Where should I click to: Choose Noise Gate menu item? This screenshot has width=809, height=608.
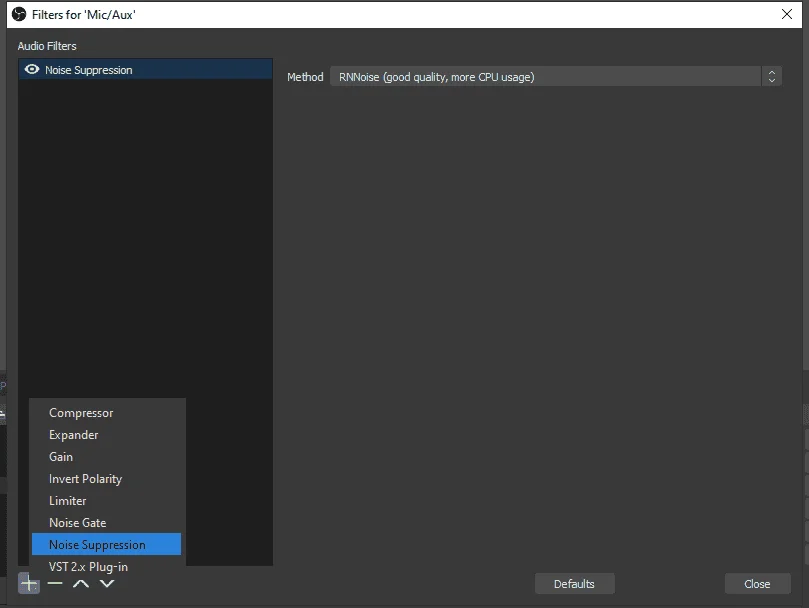click(106, 522)
